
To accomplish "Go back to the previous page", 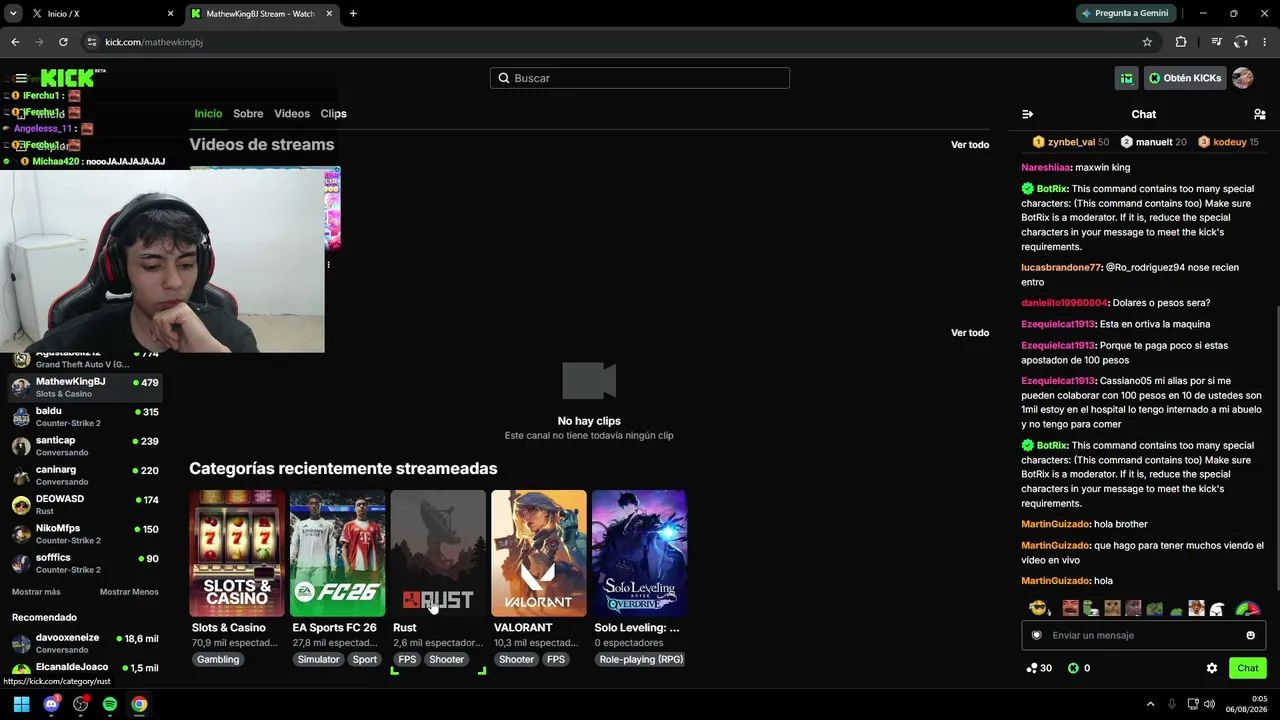I will pos(15,42).
